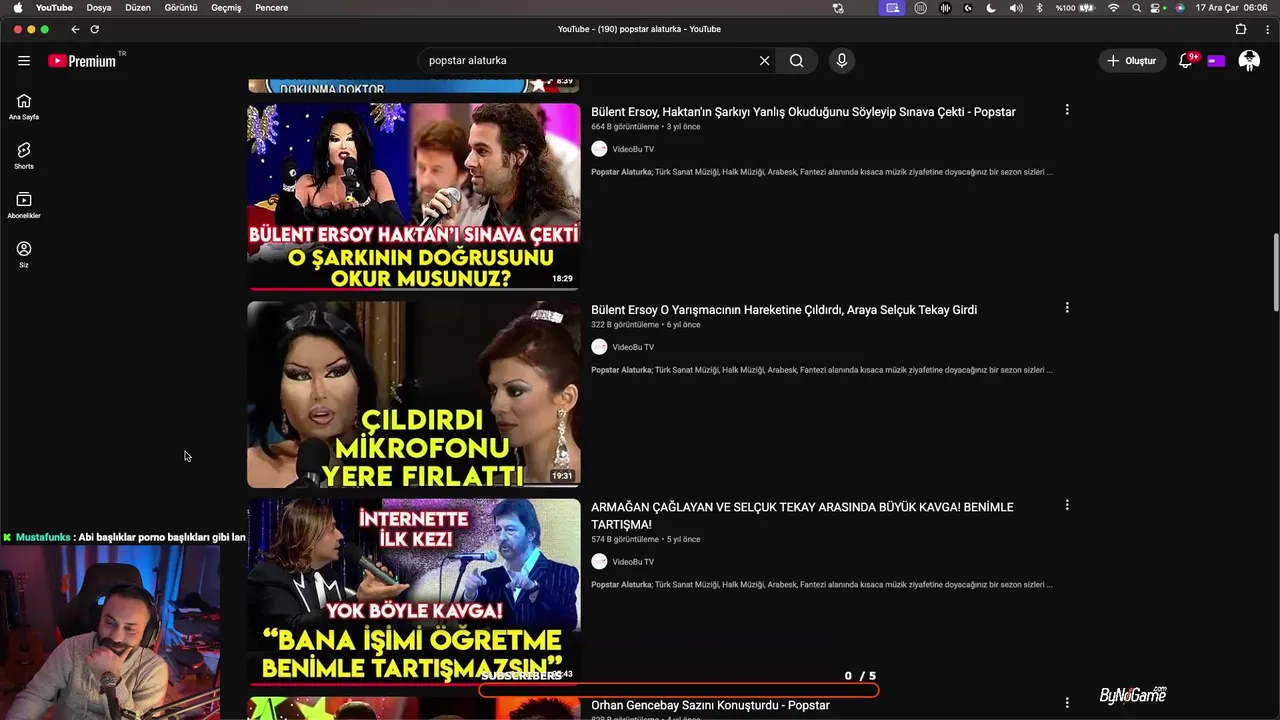The image size is (1280, 720).
Task: Open Control Center in menu bar
Action: click(x=1157, y=8)
